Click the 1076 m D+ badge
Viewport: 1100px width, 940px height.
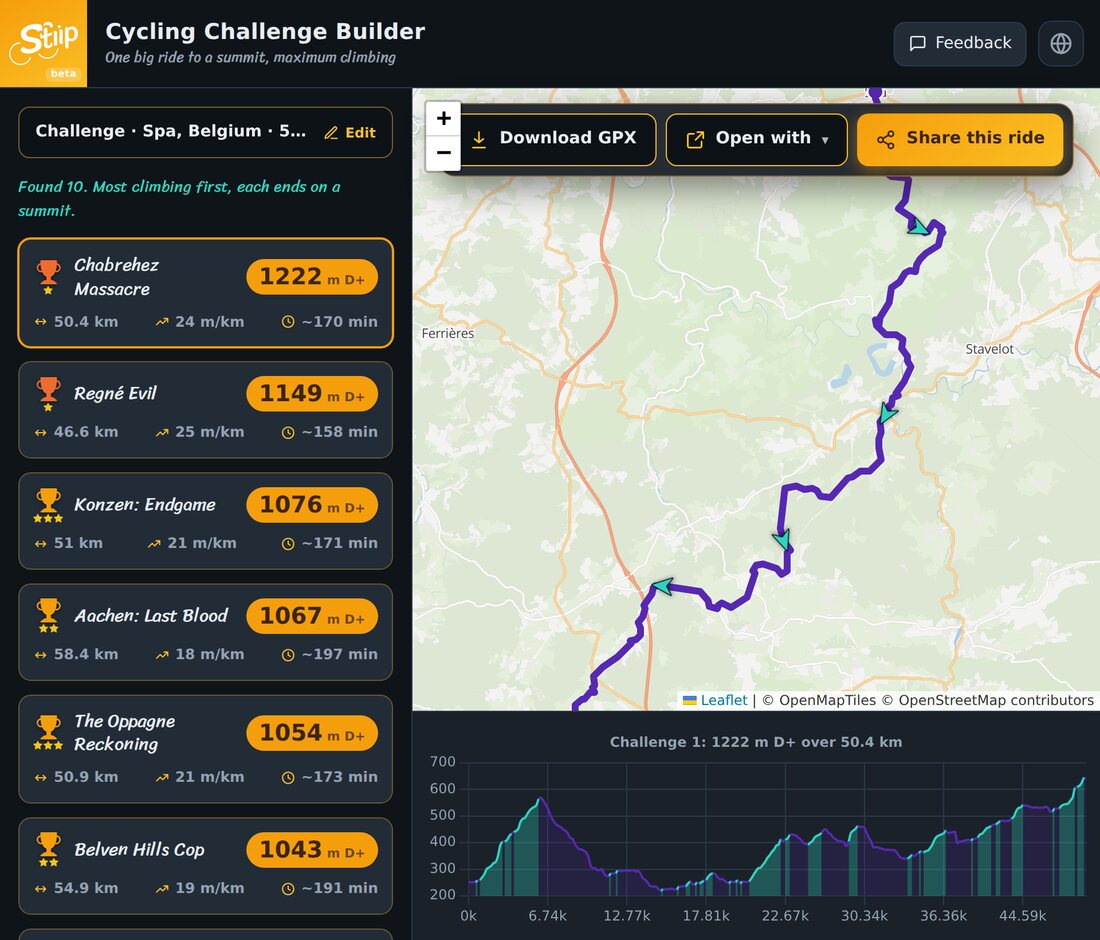click(311, 505)
